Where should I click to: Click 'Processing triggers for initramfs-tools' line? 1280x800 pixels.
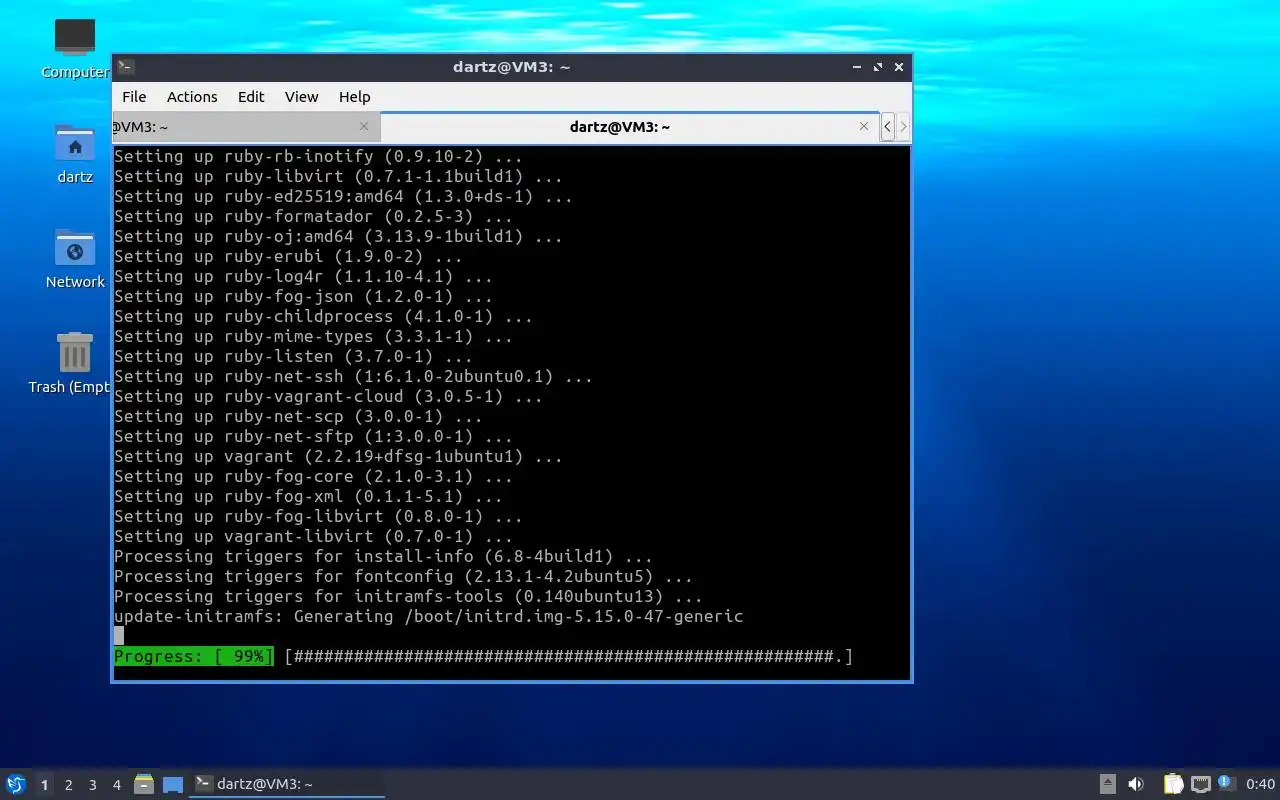tap(408, 596)
